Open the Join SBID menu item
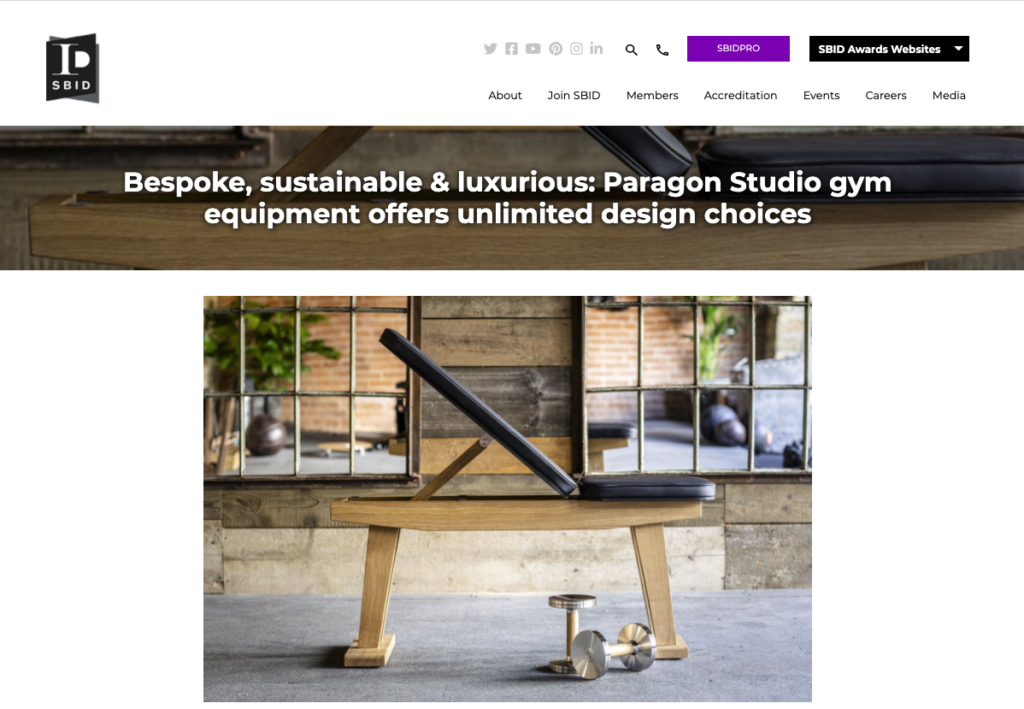Screen dimensions: 1024x709 (573, 95)
